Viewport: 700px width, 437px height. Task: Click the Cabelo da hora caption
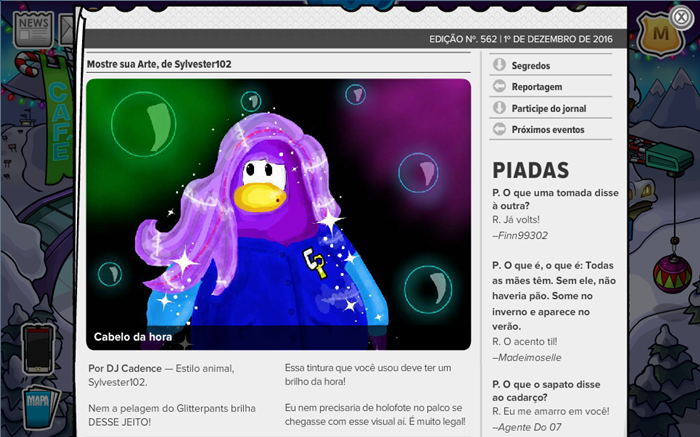click(133, 337)
